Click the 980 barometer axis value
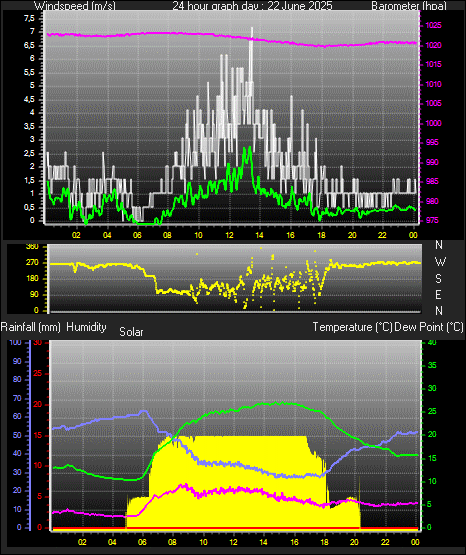 (432, 201)
